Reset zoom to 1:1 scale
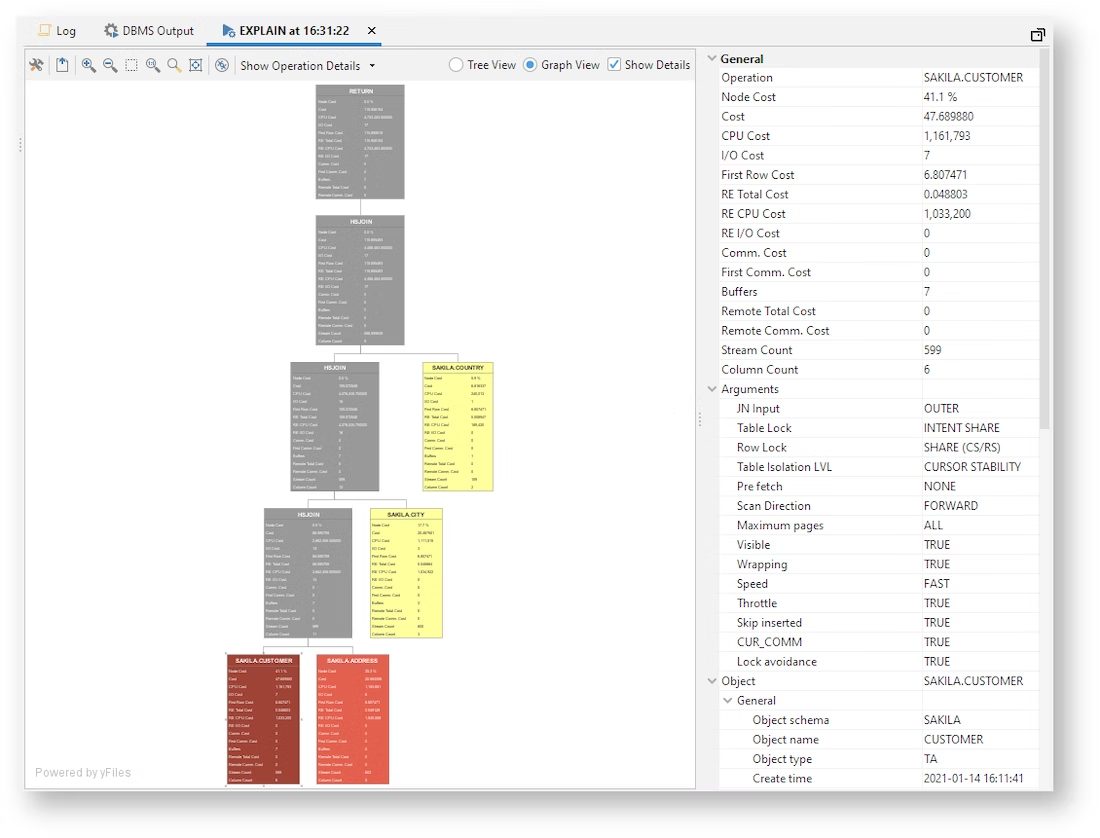This screenshot has height=838, width=1100. click(152, 64)
